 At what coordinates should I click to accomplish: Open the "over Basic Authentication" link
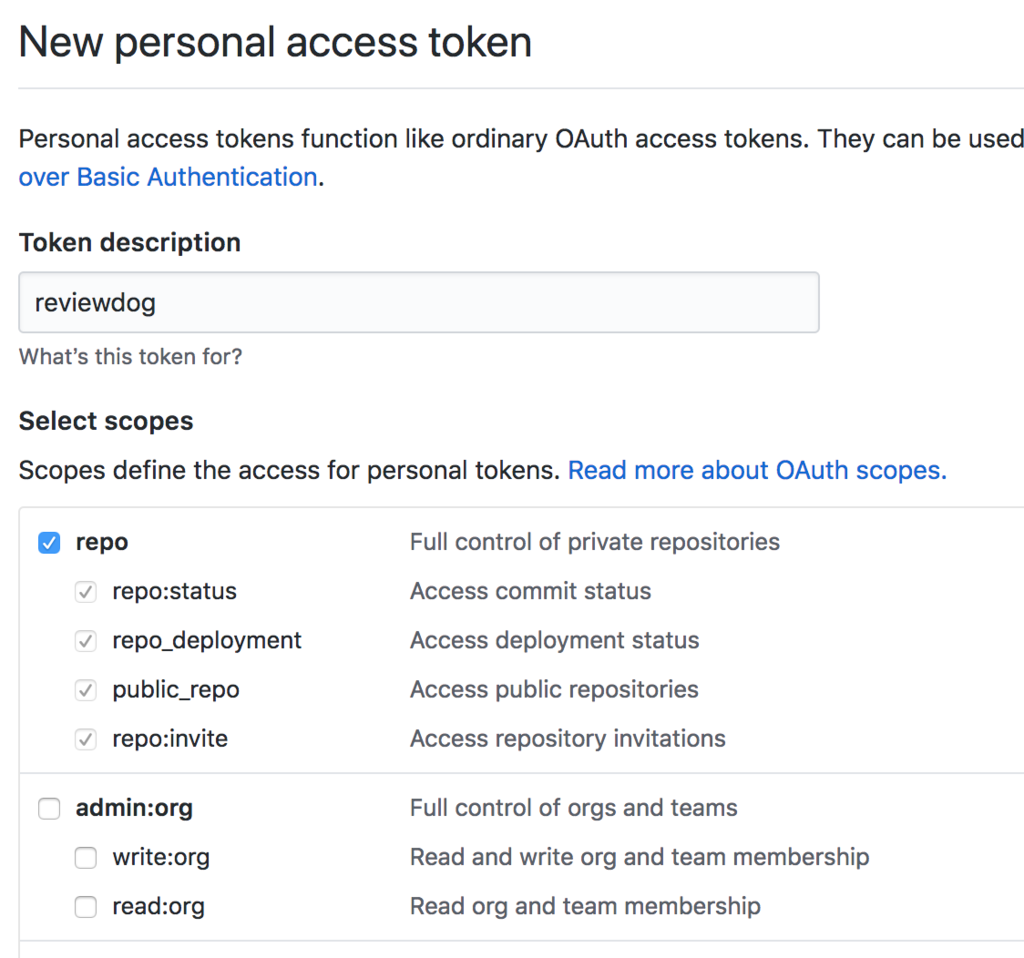(x=168, y=177)
